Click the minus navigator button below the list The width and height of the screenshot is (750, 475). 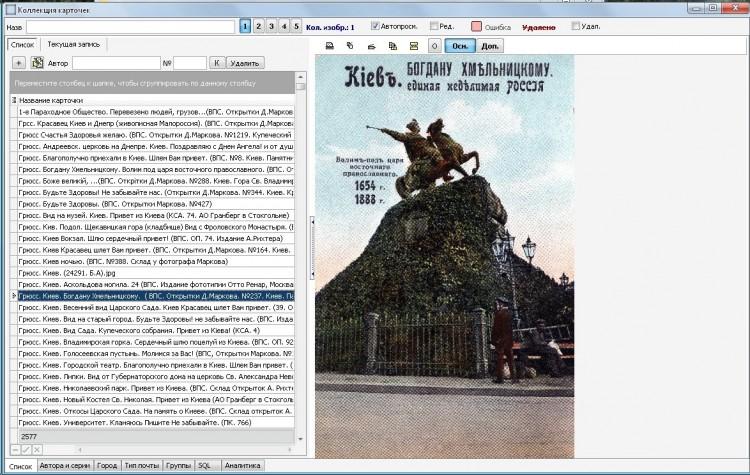[15, 450]
